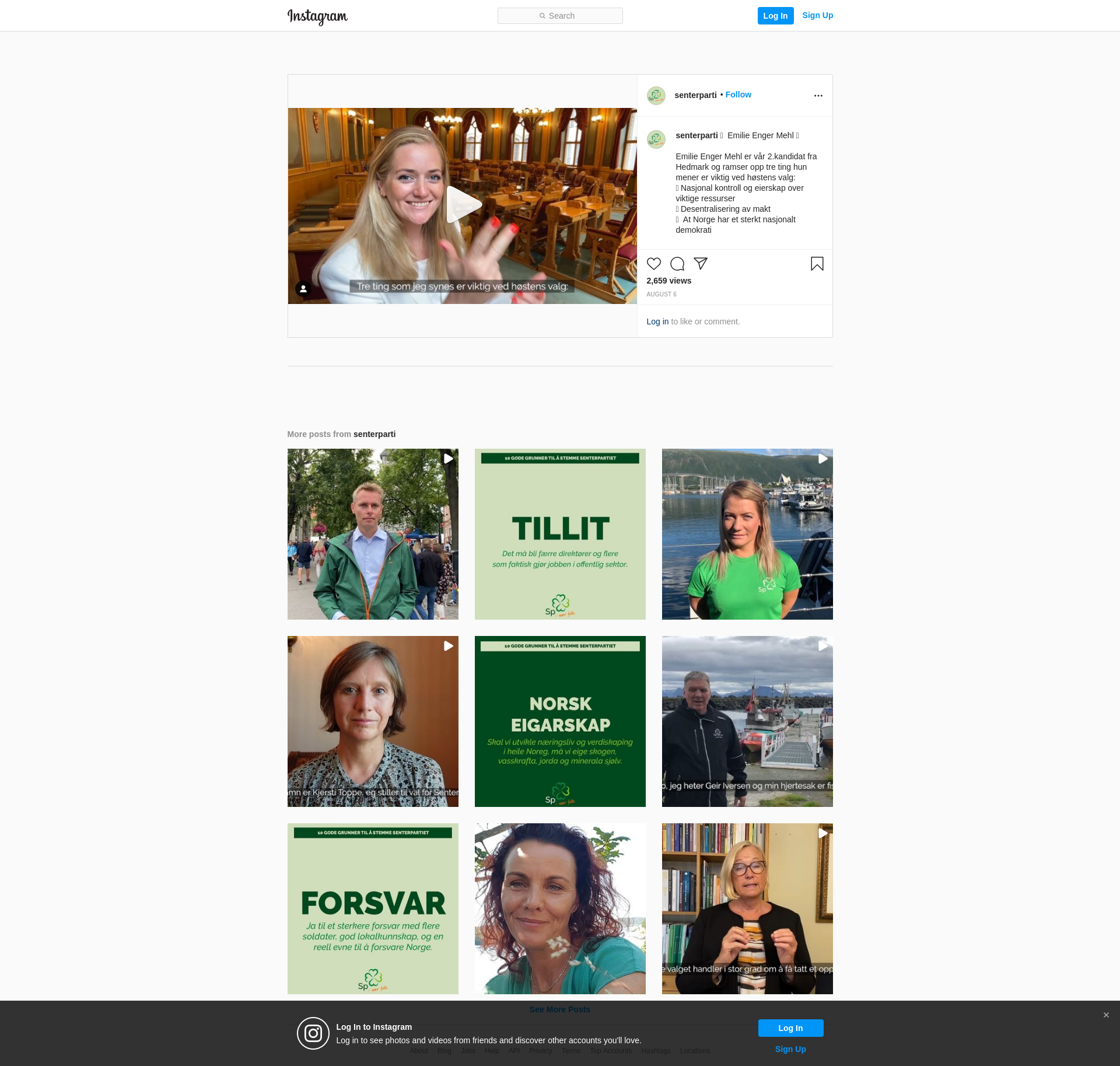This screenshot has height=1066, width=1120.
Task: Click the 2,659 views count
Action: click(x=668, y=281)
